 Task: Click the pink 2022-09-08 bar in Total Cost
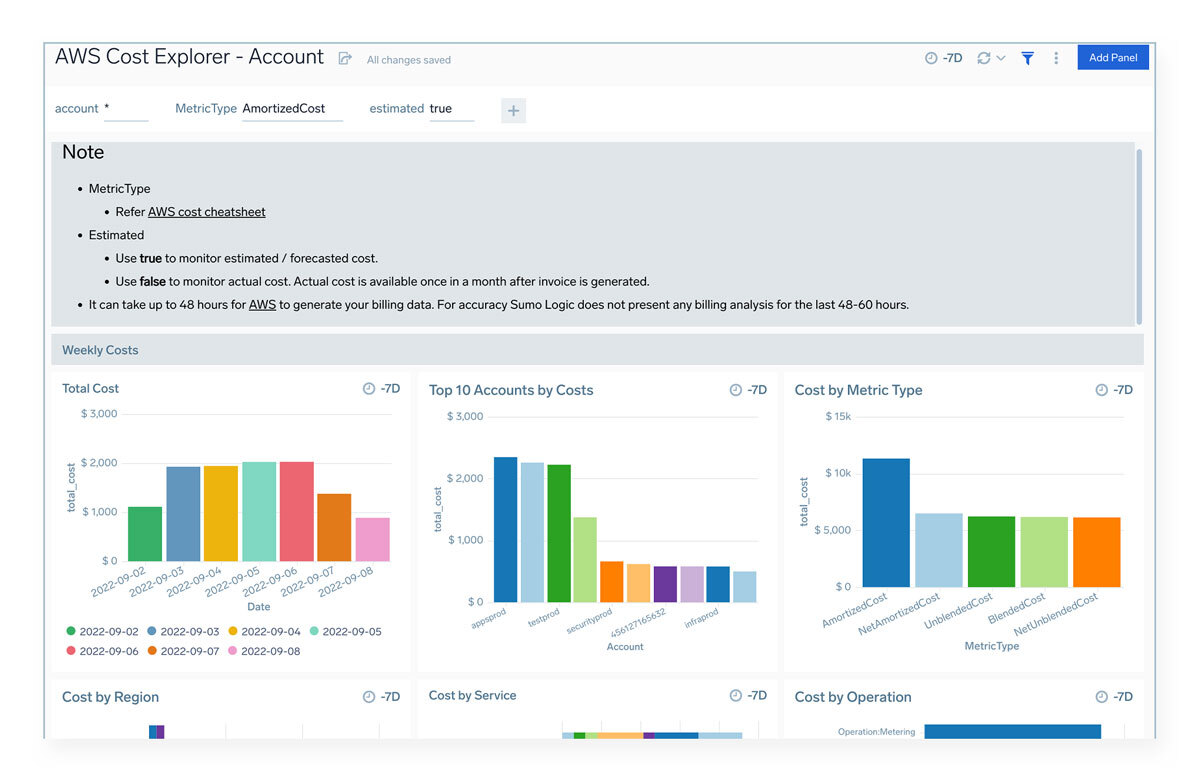(372, 539)
